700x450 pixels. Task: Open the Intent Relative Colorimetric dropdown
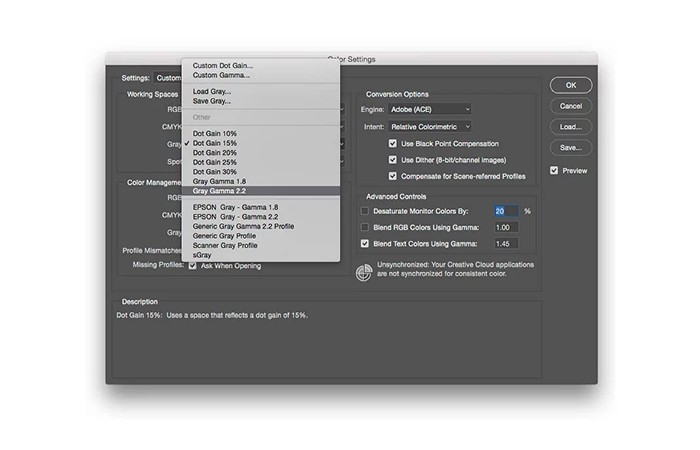(429, 127)
